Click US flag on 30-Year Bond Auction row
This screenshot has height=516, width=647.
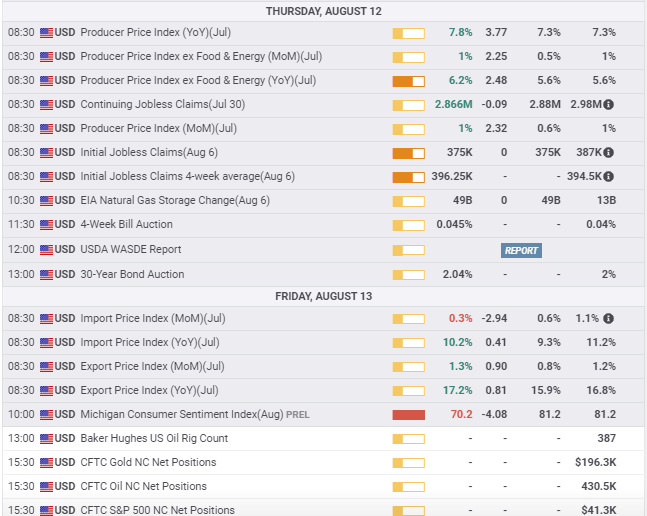pos(46,274)
